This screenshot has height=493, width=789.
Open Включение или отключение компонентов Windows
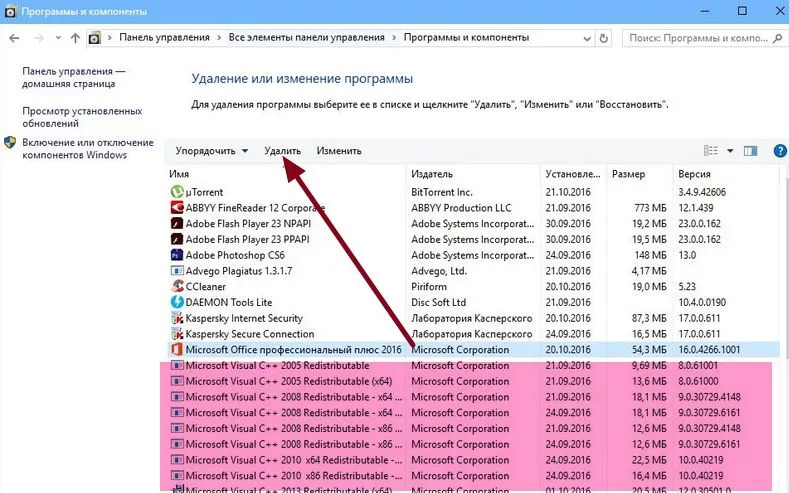click(88, 149)
